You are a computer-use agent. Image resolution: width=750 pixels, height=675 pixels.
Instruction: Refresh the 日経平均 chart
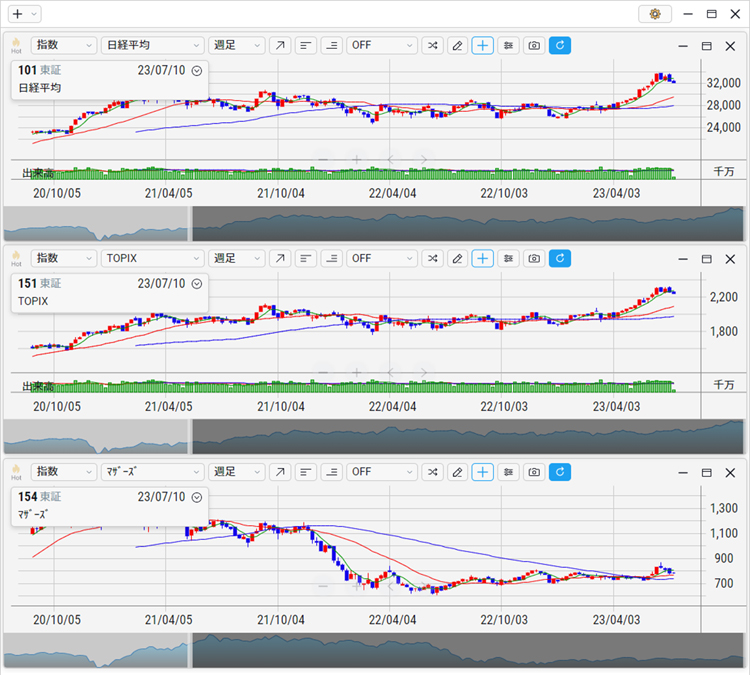point(560,45)
